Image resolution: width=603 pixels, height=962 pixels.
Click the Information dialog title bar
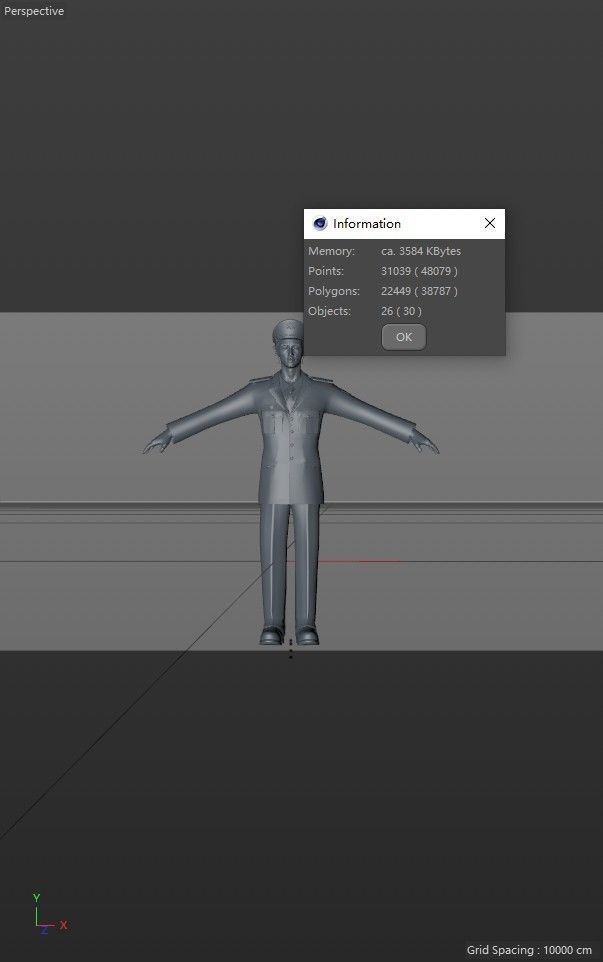click(400, 224)
